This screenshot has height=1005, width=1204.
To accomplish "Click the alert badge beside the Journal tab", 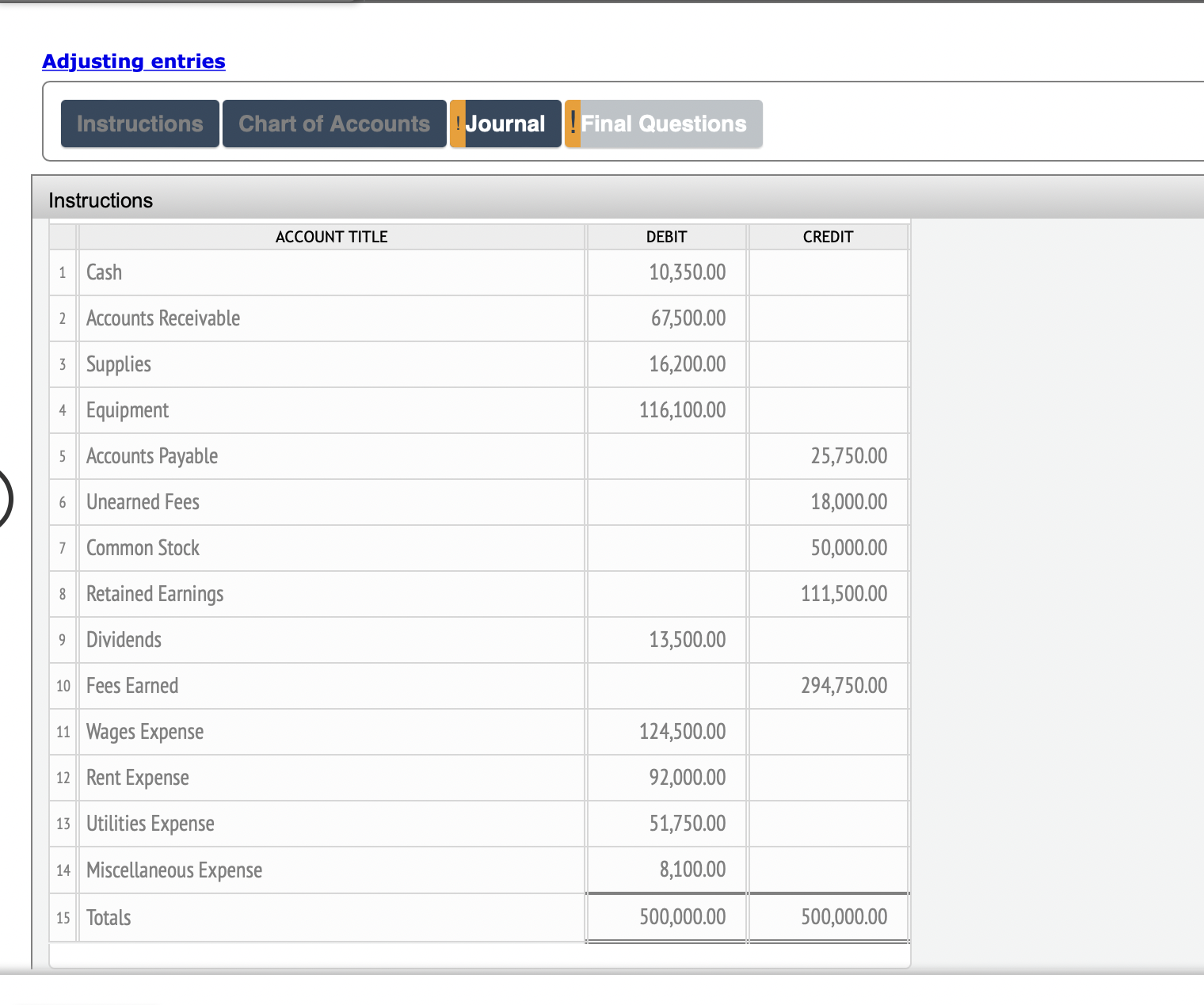I will [458, 124].
